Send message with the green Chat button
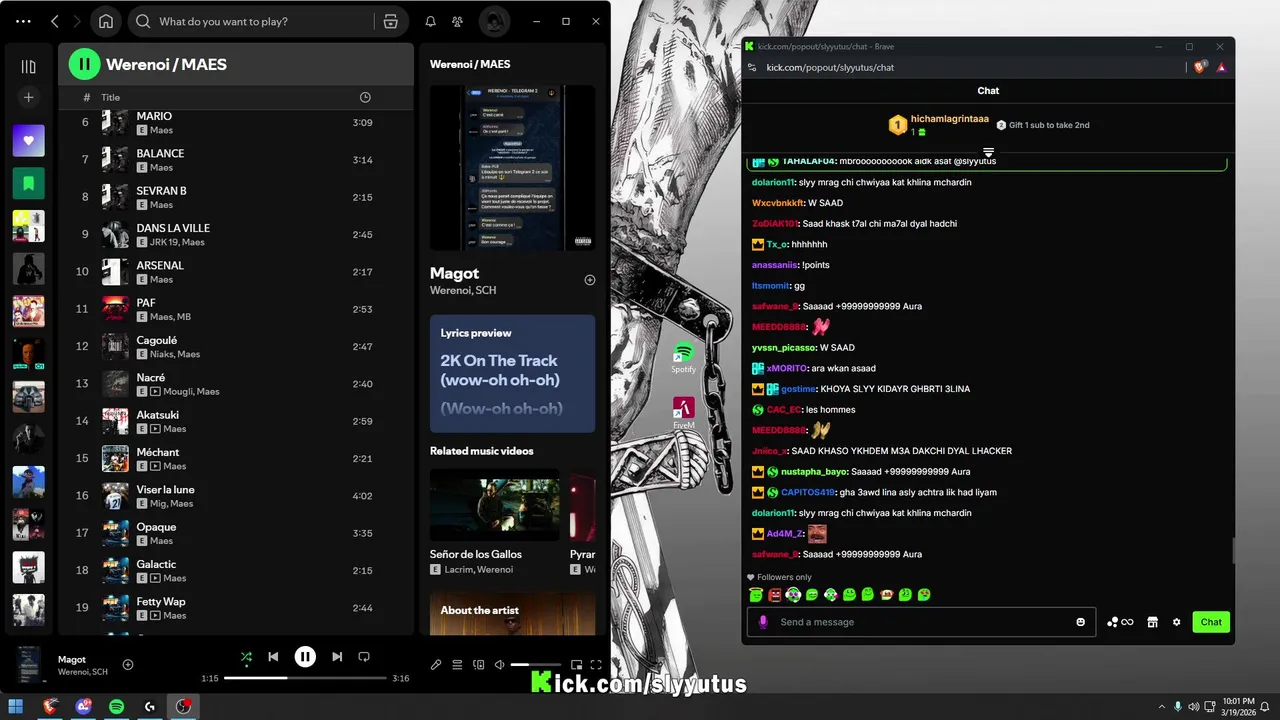 (x=1211, y=622)
